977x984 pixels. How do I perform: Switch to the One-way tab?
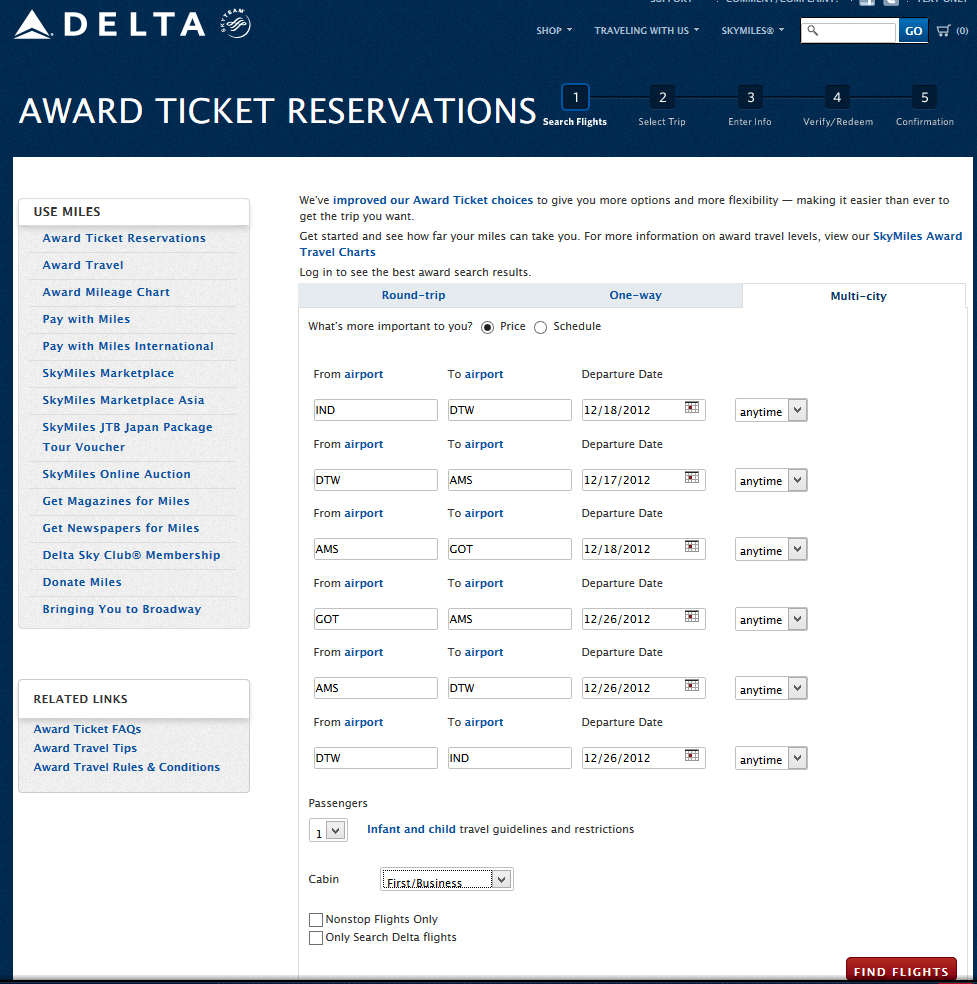[x=635, y=296]
